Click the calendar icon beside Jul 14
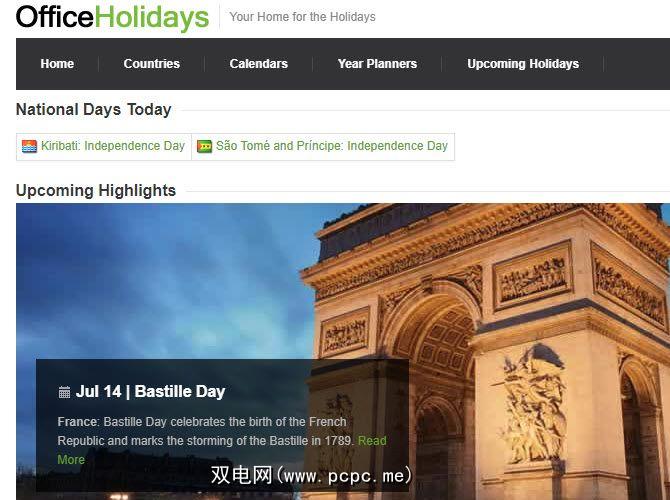Screen dimensions: 670x500 click(64, 392)
